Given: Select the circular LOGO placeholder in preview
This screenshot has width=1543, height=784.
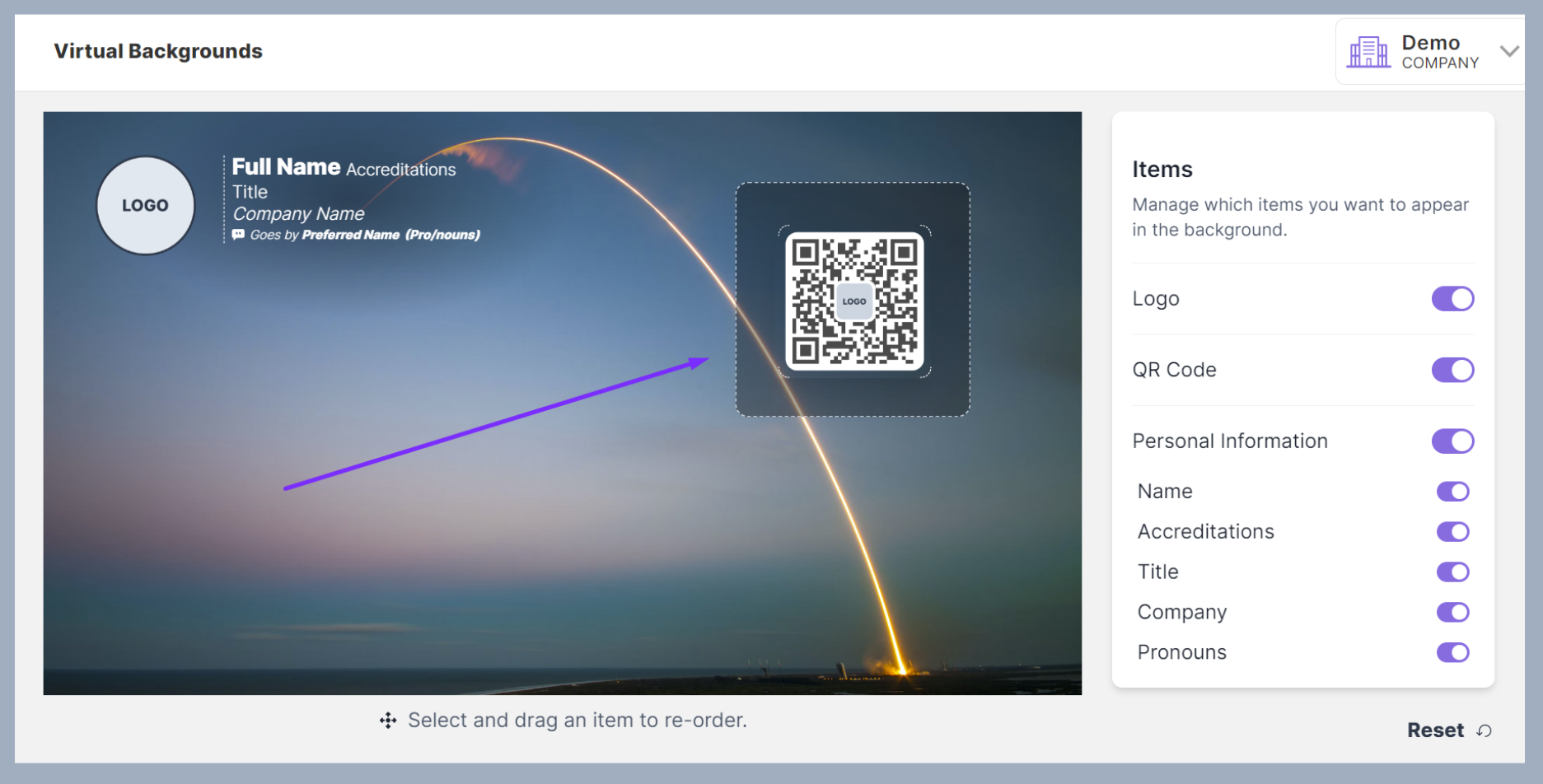Looking at the screenshot, I should click(x=146, y=206).
